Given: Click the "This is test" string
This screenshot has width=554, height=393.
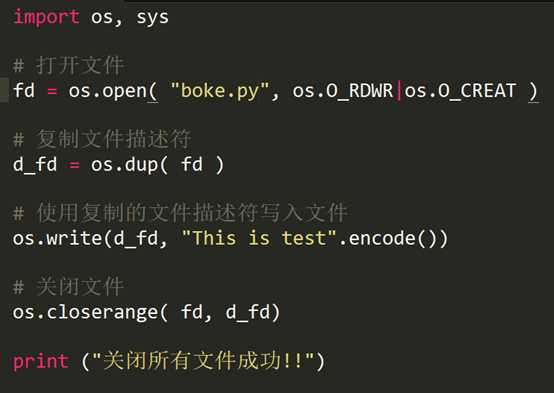Looking at the screenshot, I should coord(259,237).
